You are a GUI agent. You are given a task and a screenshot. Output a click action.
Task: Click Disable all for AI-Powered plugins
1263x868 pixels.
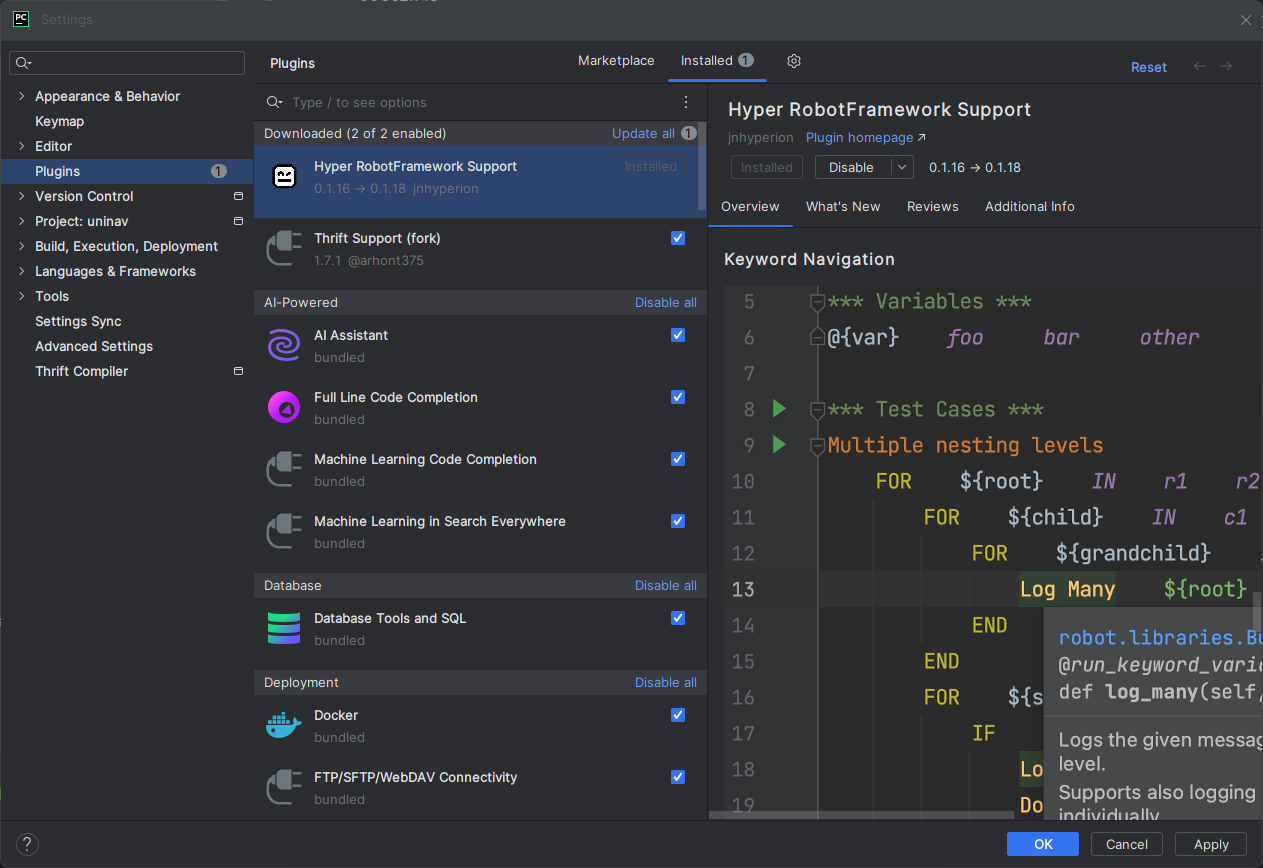pyautogui.click(x=666, y=302)
